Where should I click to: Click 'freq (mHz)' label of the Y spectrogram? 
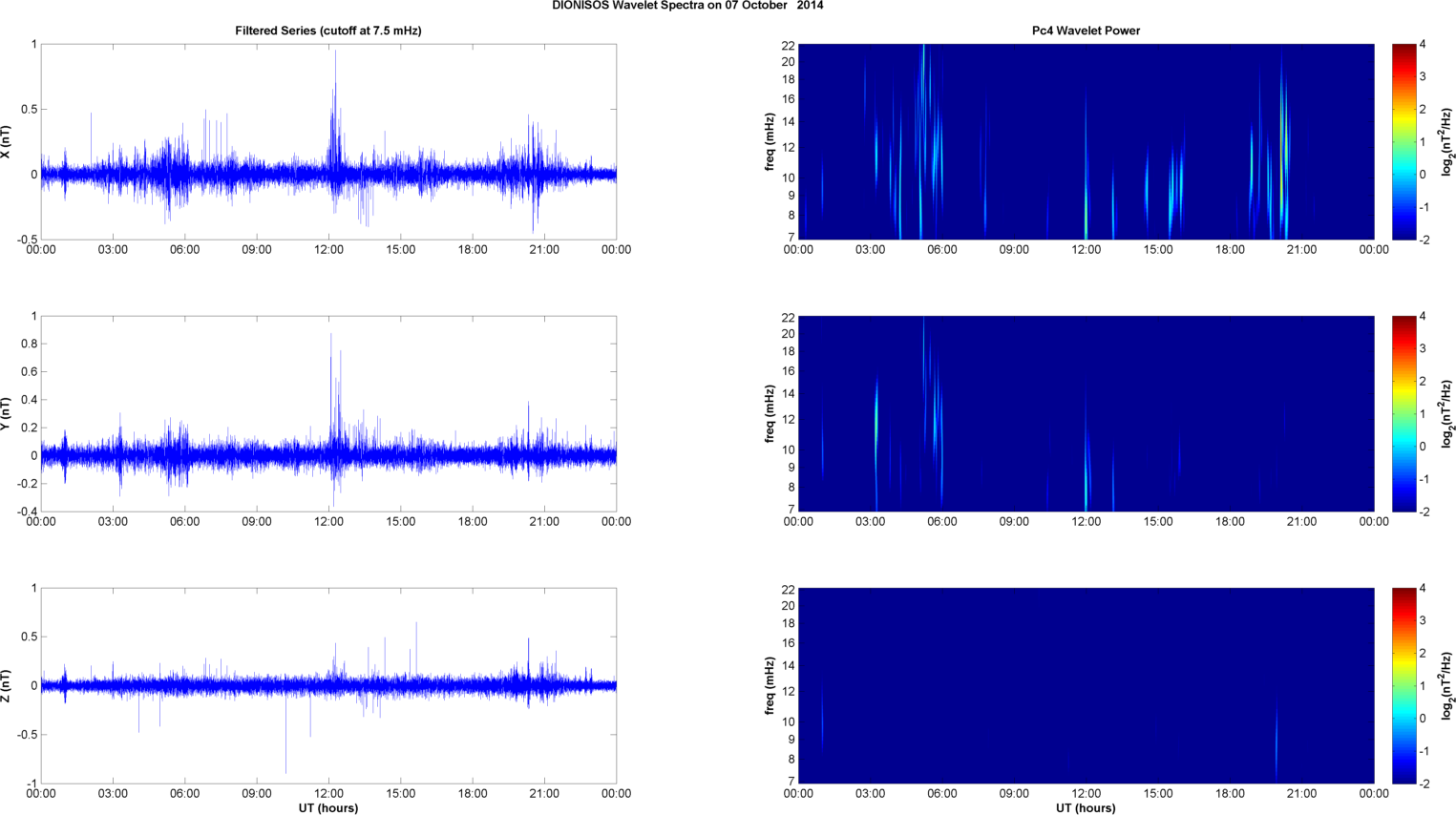point(770,413)
